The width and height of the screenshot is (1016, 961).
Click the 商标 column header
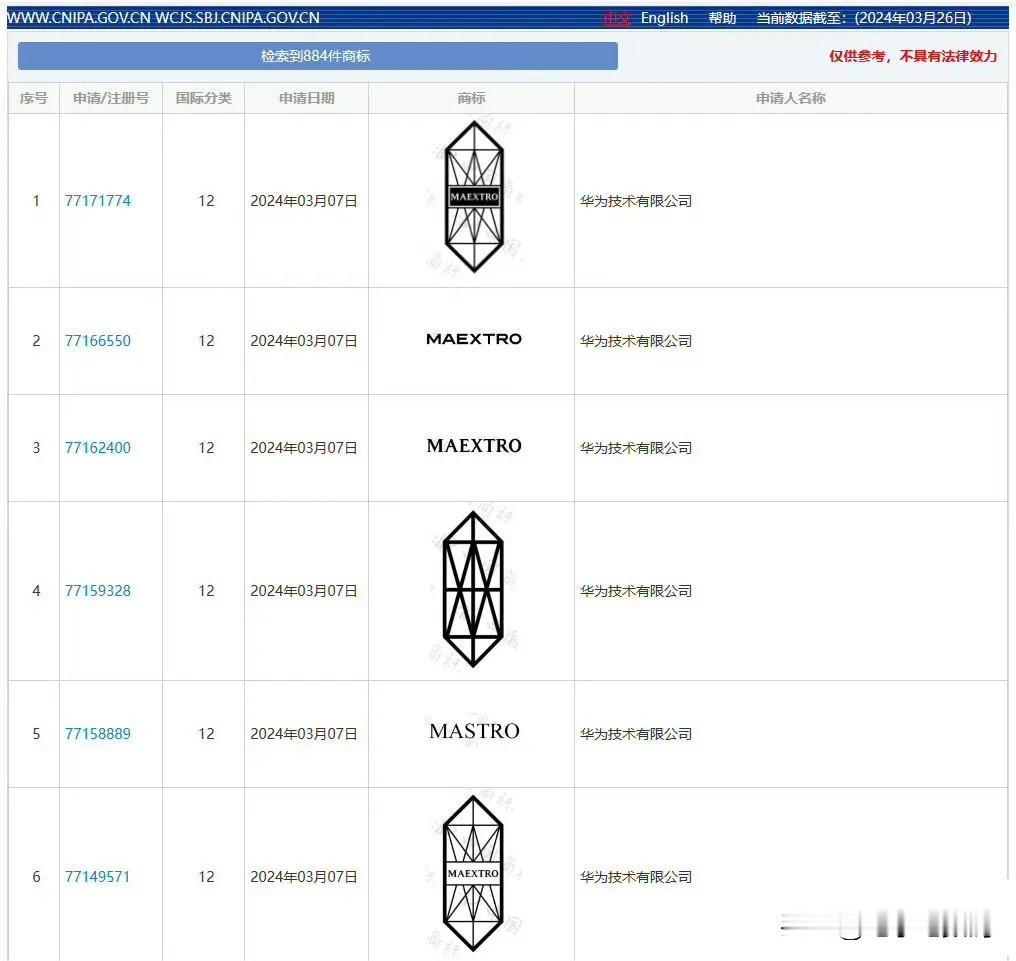(471, 98)
